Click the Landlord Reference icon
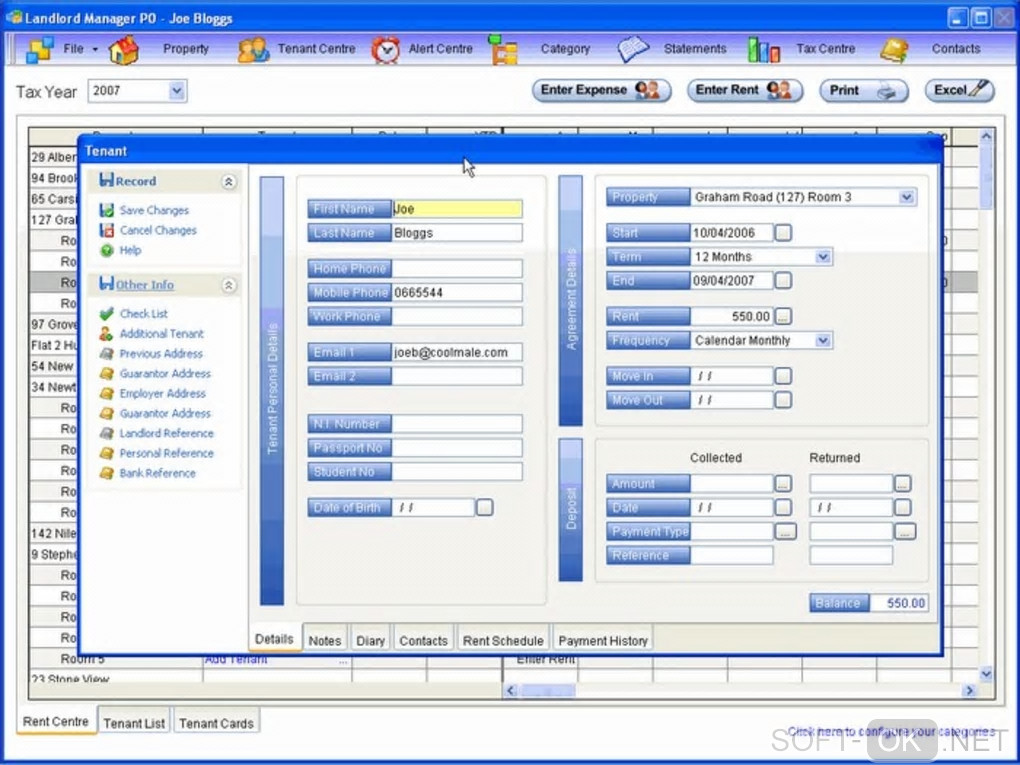 (x=107, y=433)
